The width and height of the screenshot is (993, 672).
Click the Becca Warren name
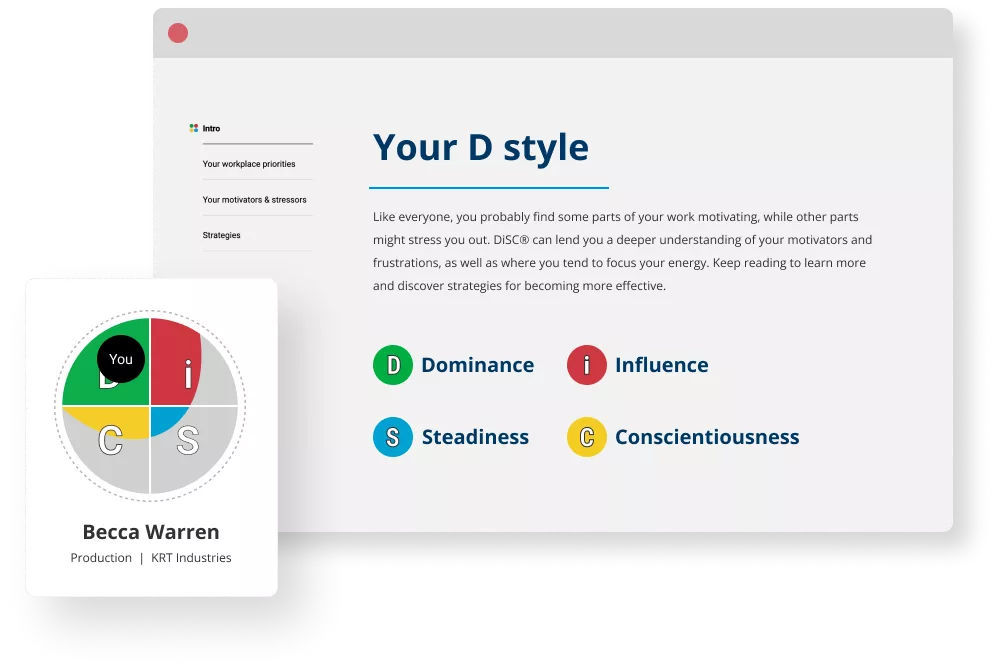pyautogui.click(x=151, y=532)
